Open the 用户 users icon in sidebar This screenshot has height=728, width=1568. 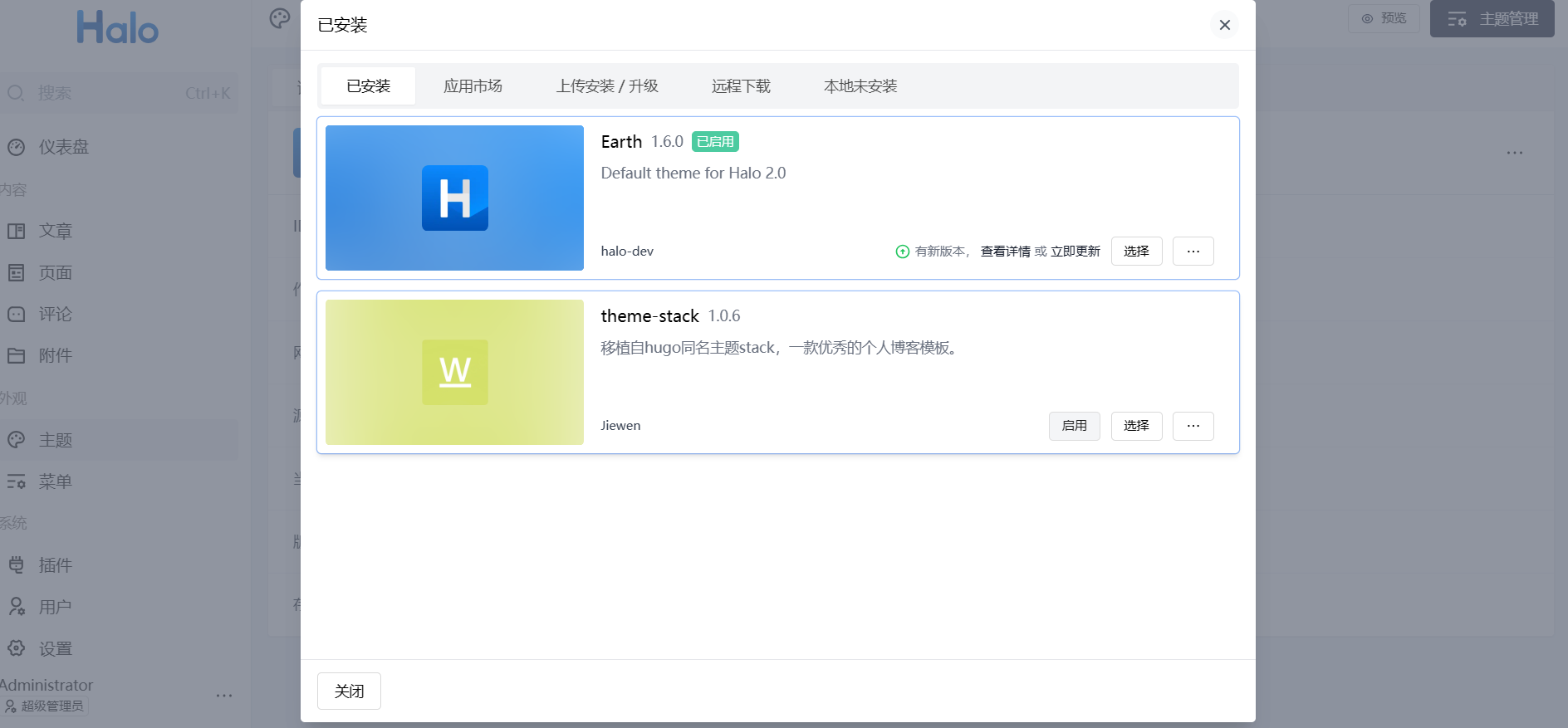(17, 607)
